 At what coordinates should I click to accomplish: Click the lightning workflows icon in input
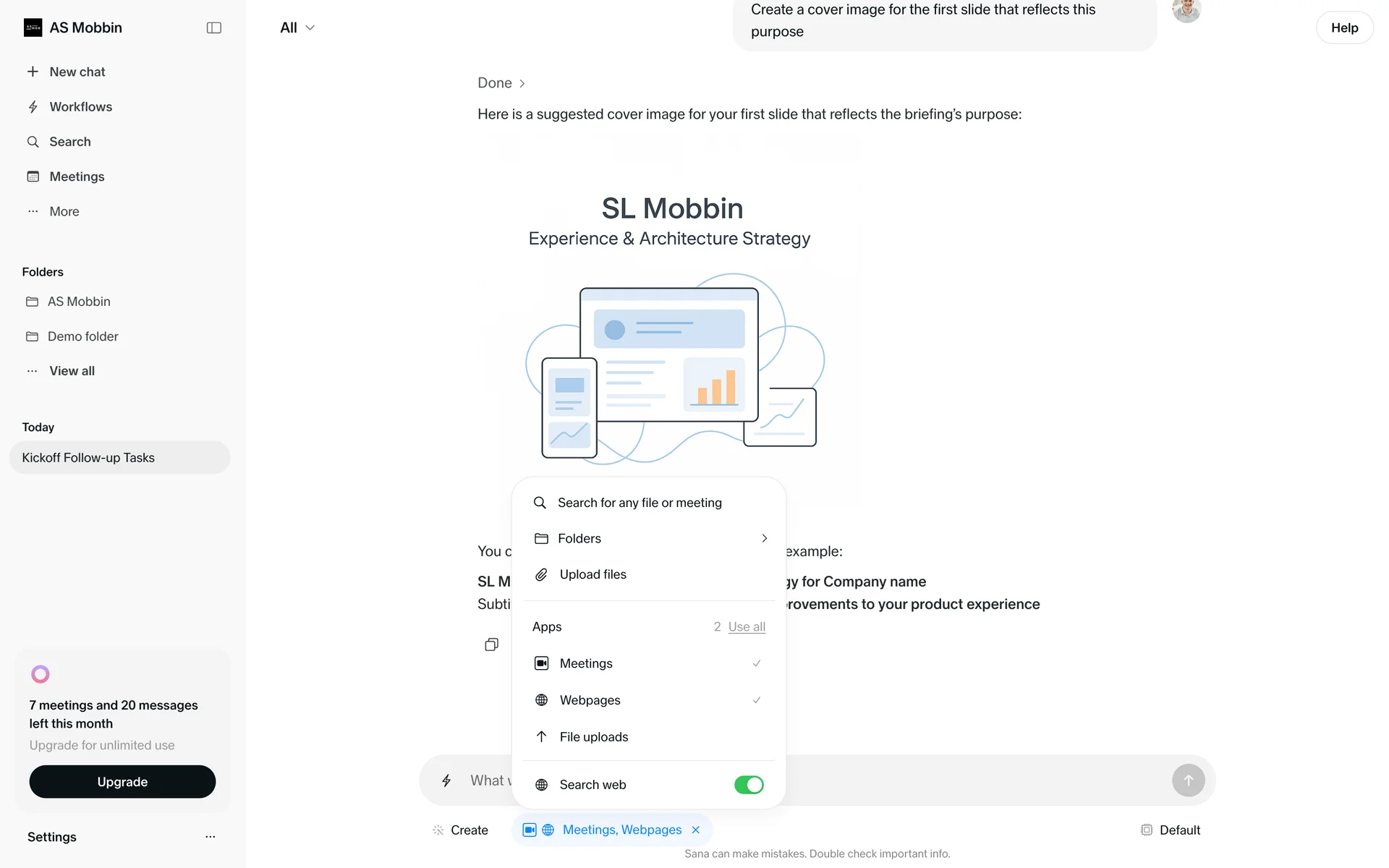click(x=446, y=780)
